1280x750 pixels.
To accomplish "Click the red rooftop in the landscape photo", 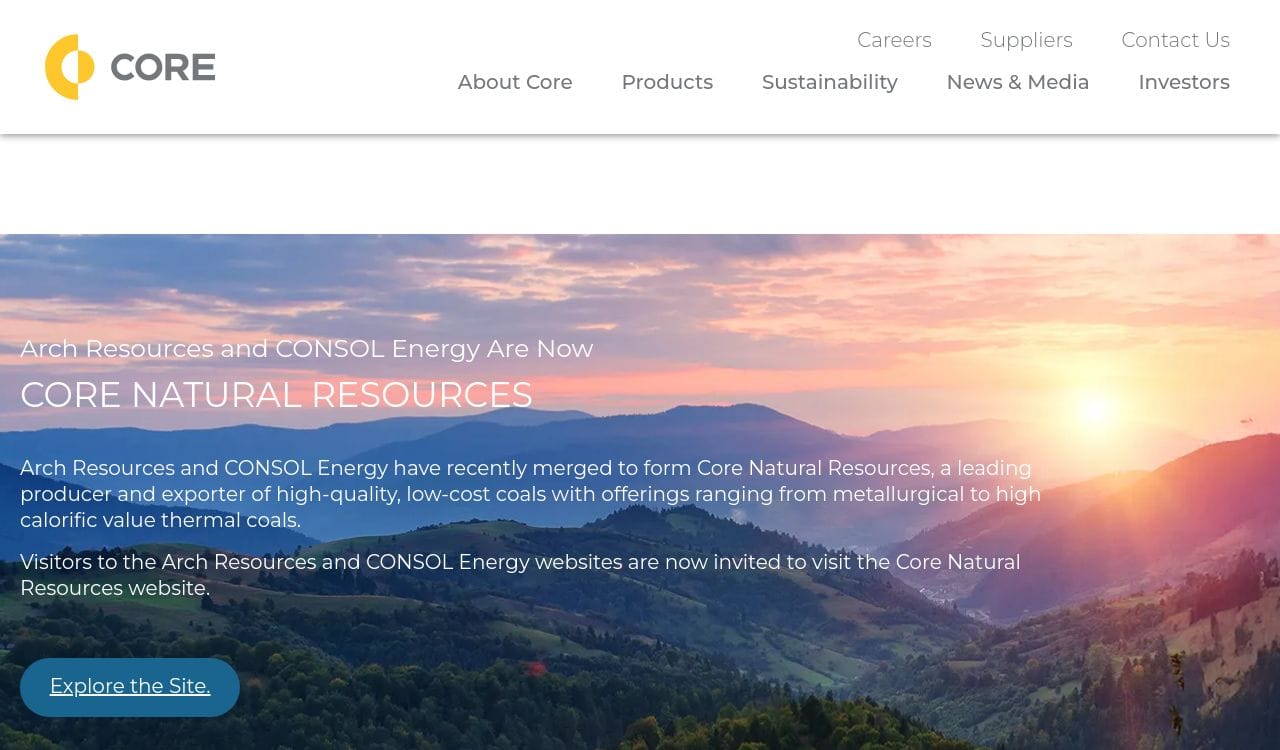I will (537, 668).
